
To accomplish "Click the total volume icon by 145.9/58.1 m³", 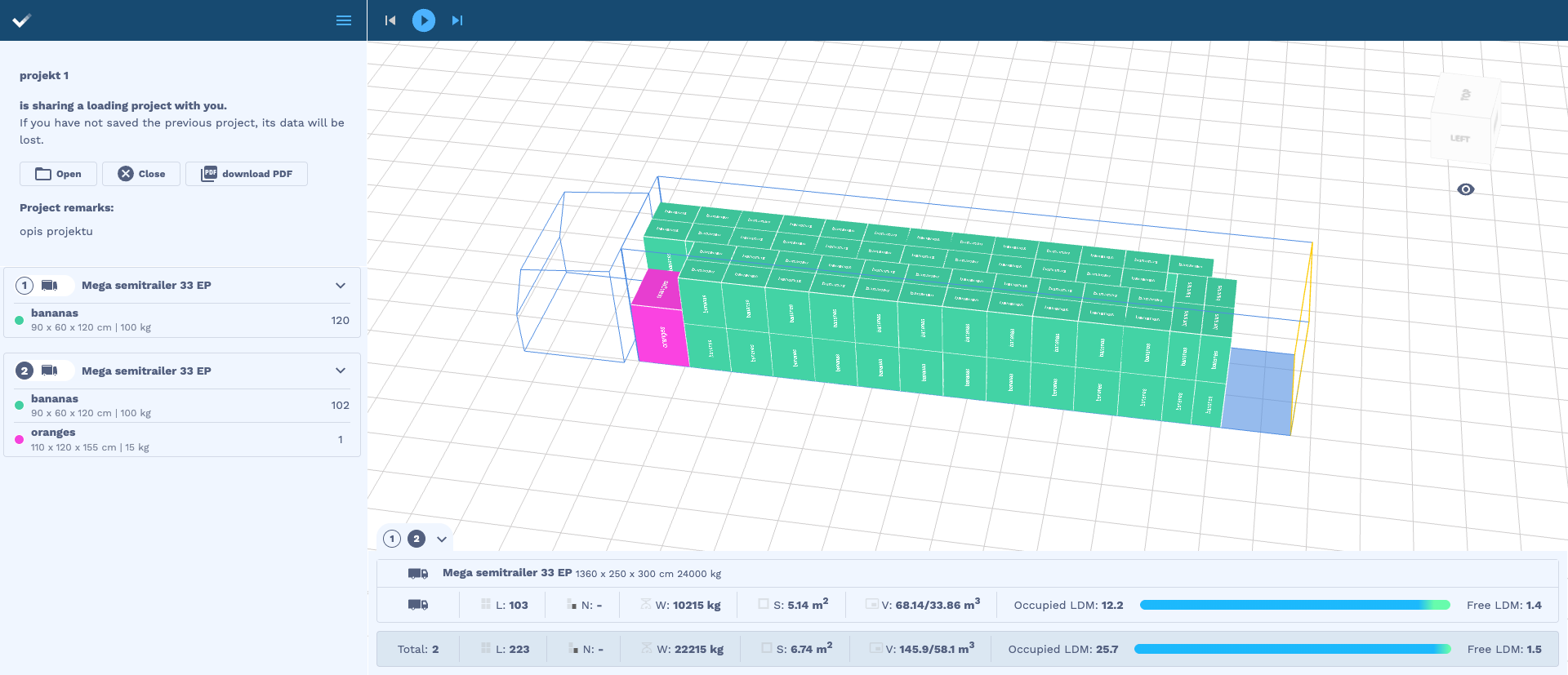I will 876,648.
